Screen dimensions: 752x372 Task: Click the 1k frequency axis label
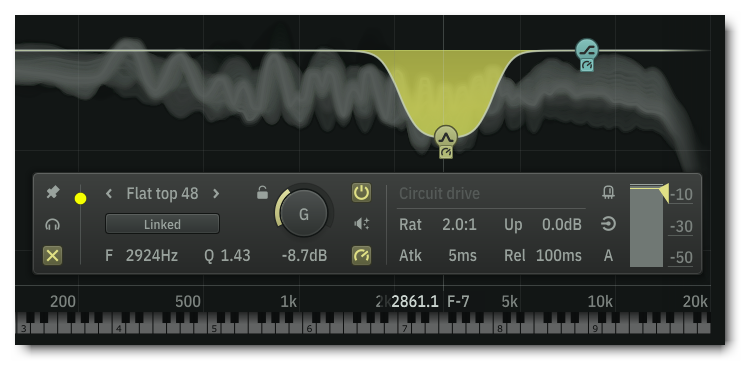(x=289, y=302)
